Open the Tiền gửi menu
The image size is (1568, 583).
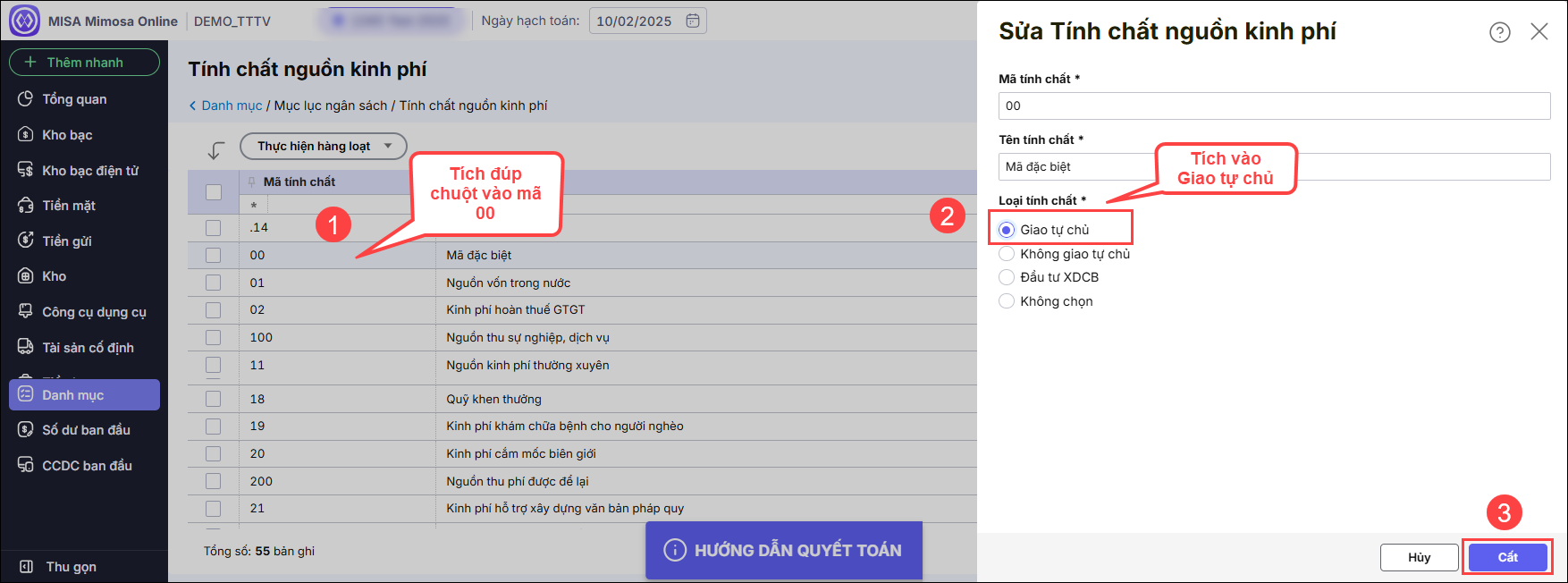pos(85,241)
